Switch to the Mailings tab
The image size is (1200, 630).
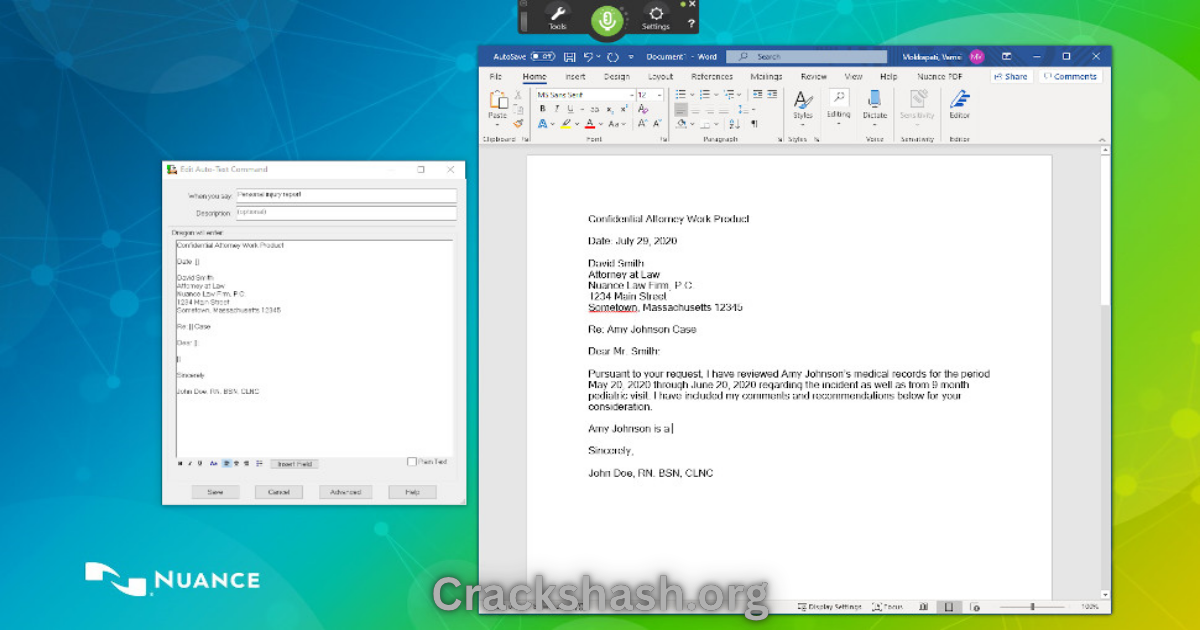(x=767, y=76)
